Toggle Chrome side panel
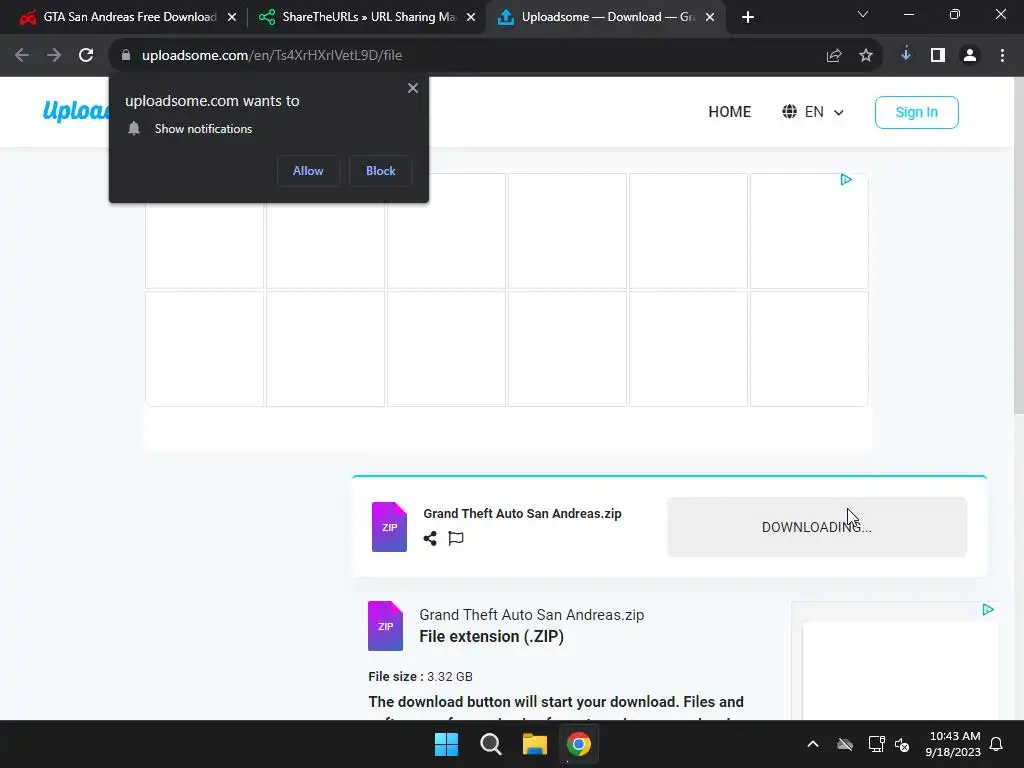The image size is (1024, 768). (x=938, y=56)
